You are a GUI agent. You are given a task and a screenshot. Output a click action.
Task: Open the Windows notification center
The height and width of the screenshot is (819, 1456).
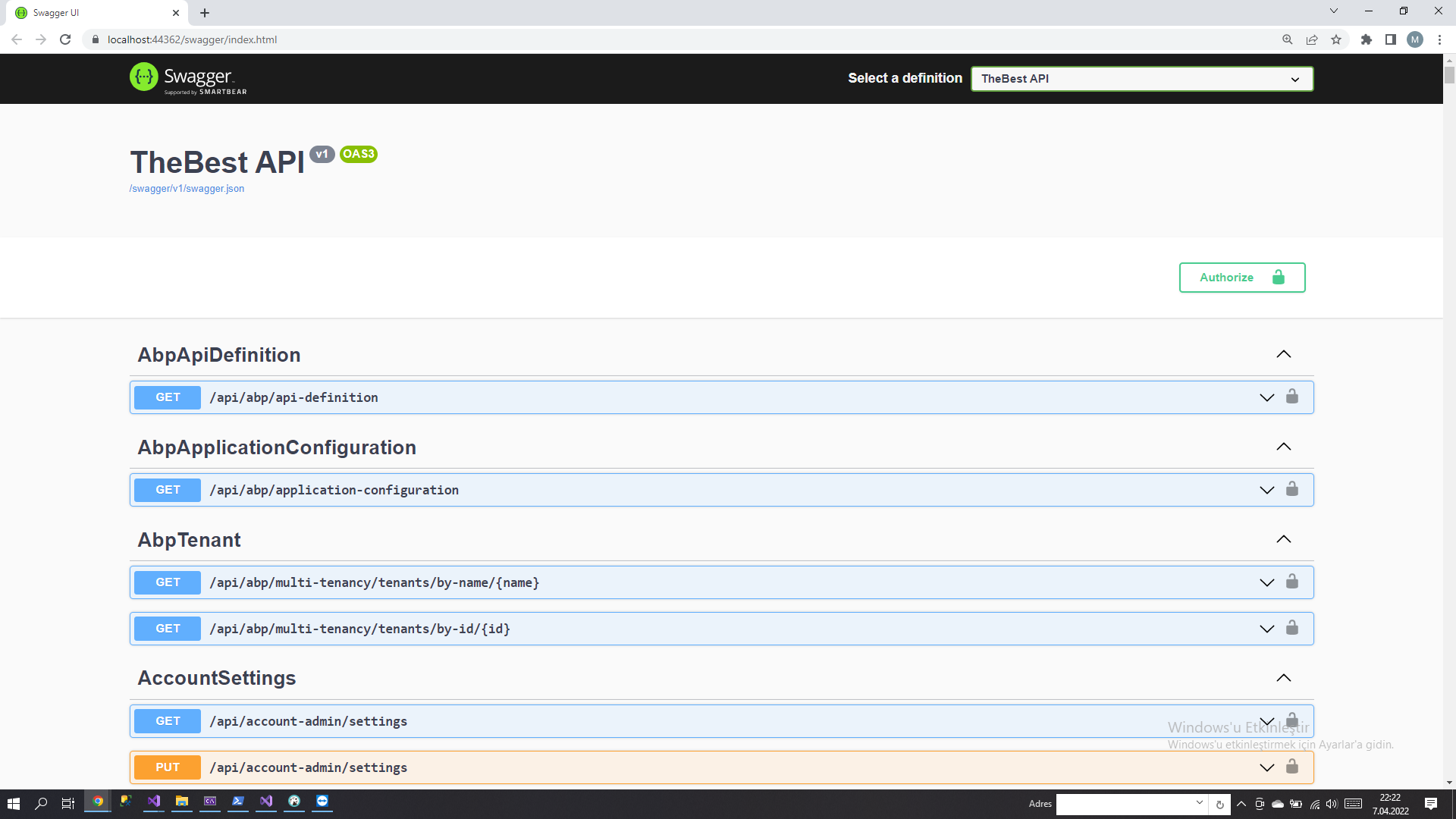point(1431,804)
